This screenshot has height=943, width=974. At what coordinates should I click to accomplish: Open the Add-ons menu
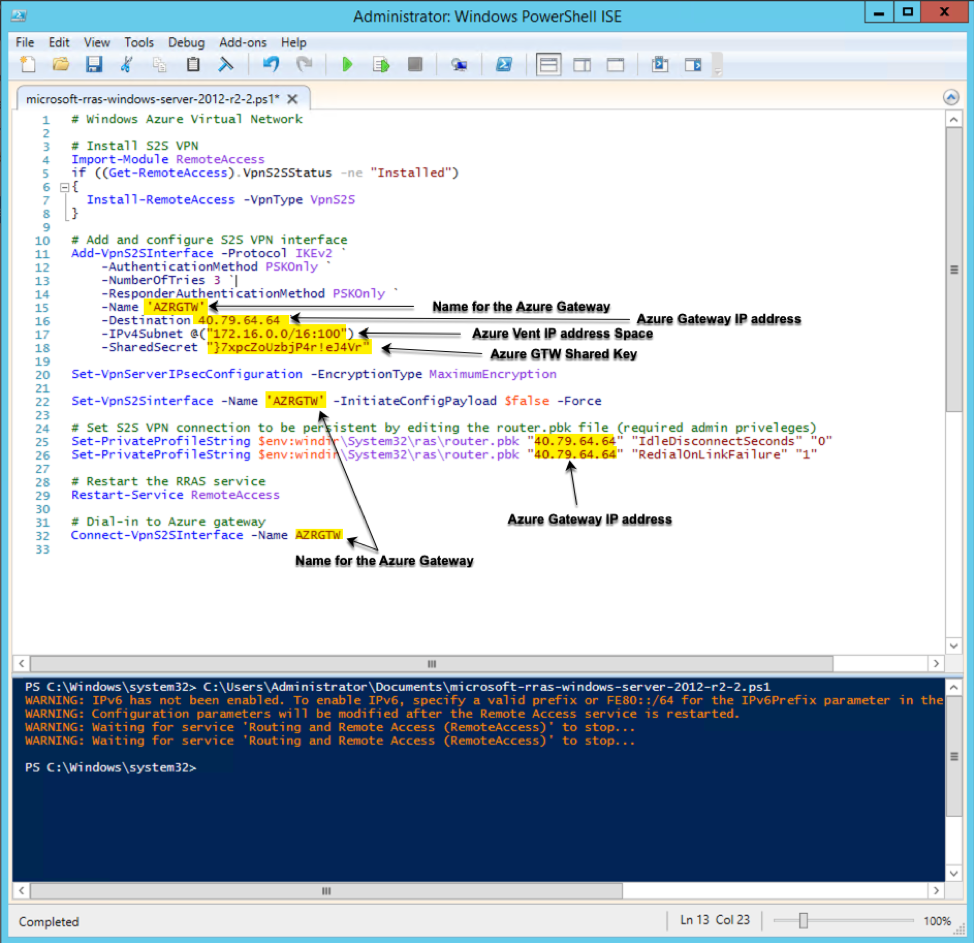point(243,42)
